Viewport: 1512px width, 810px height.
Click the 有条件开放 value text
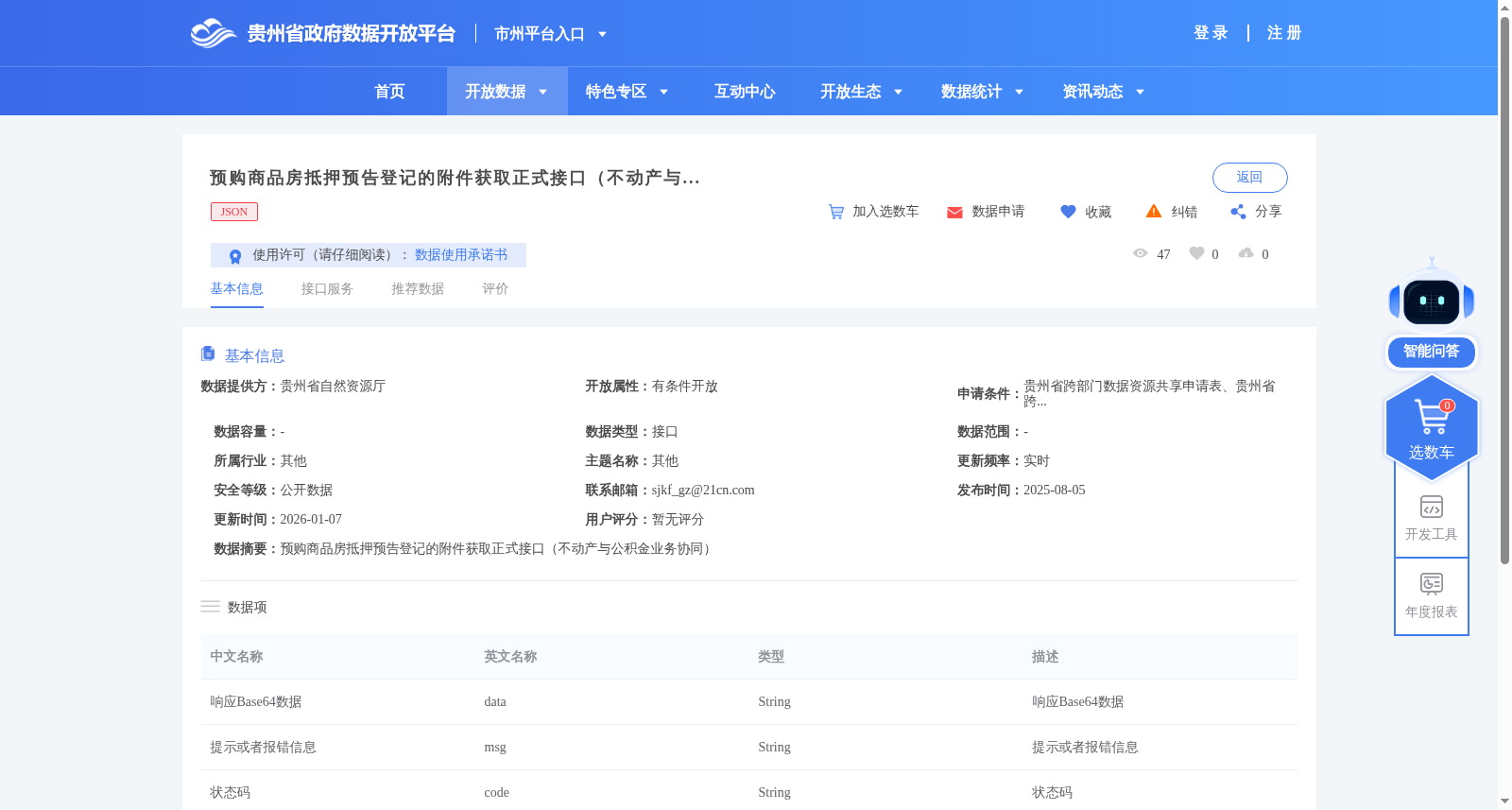pyautogui.click(x=685, y=387)
